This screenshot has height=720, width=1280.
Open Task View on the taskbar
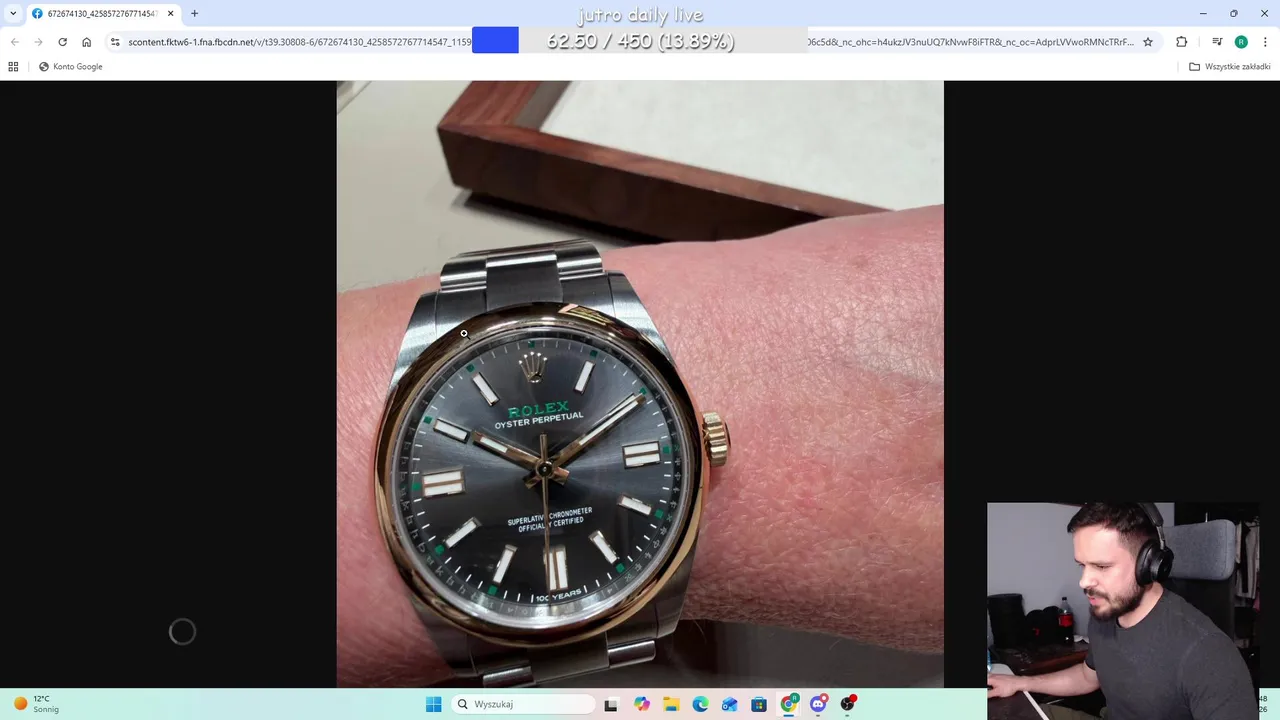point(611,704)
